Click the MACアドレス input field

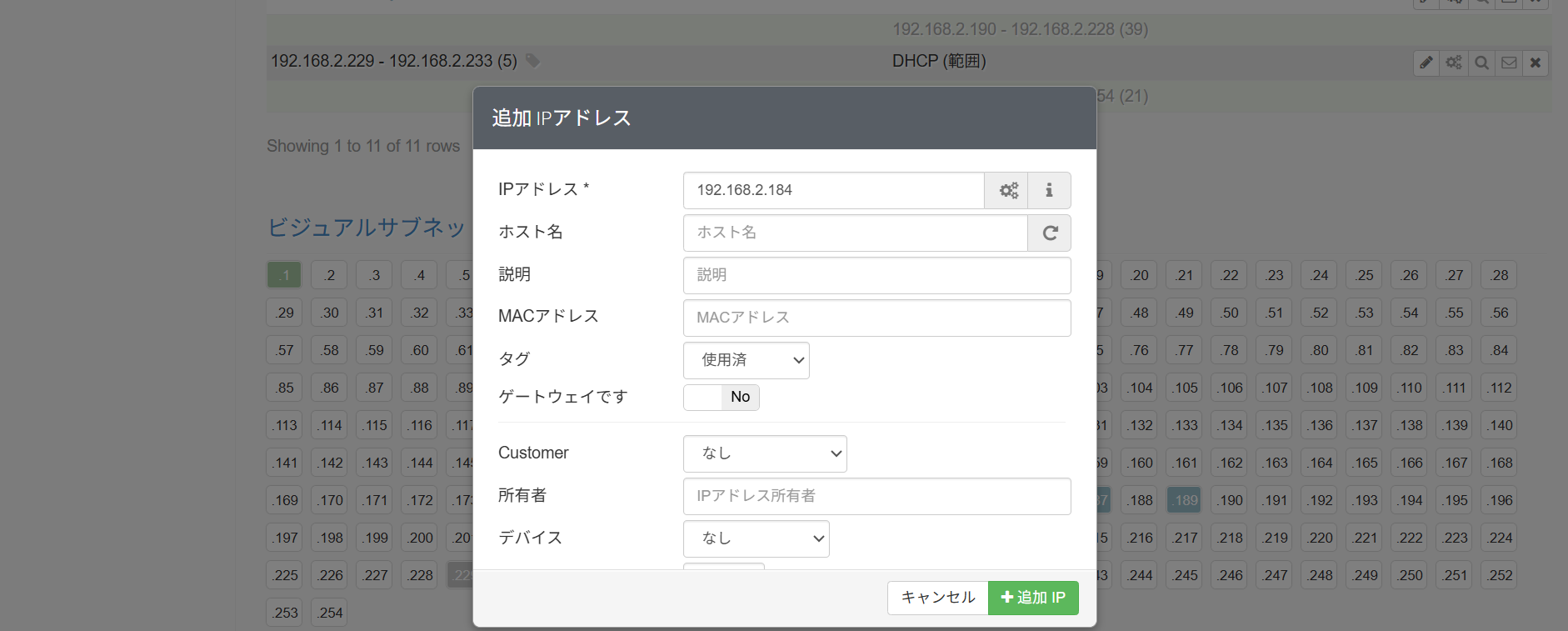[877, 318]
